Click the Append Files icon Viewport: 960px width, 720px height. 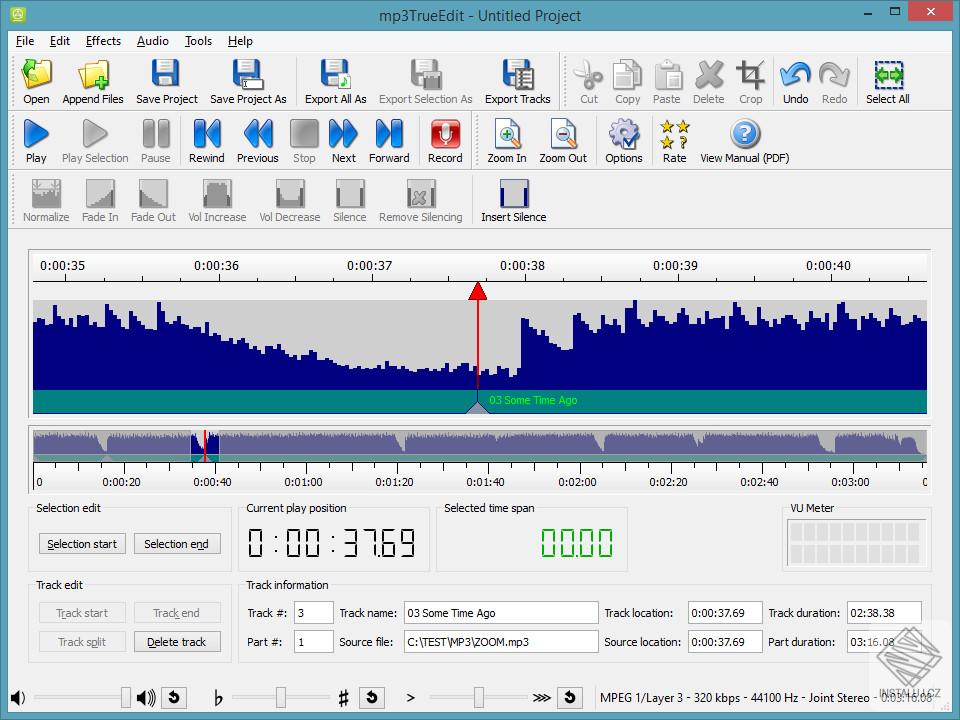(x=93, y=76)
